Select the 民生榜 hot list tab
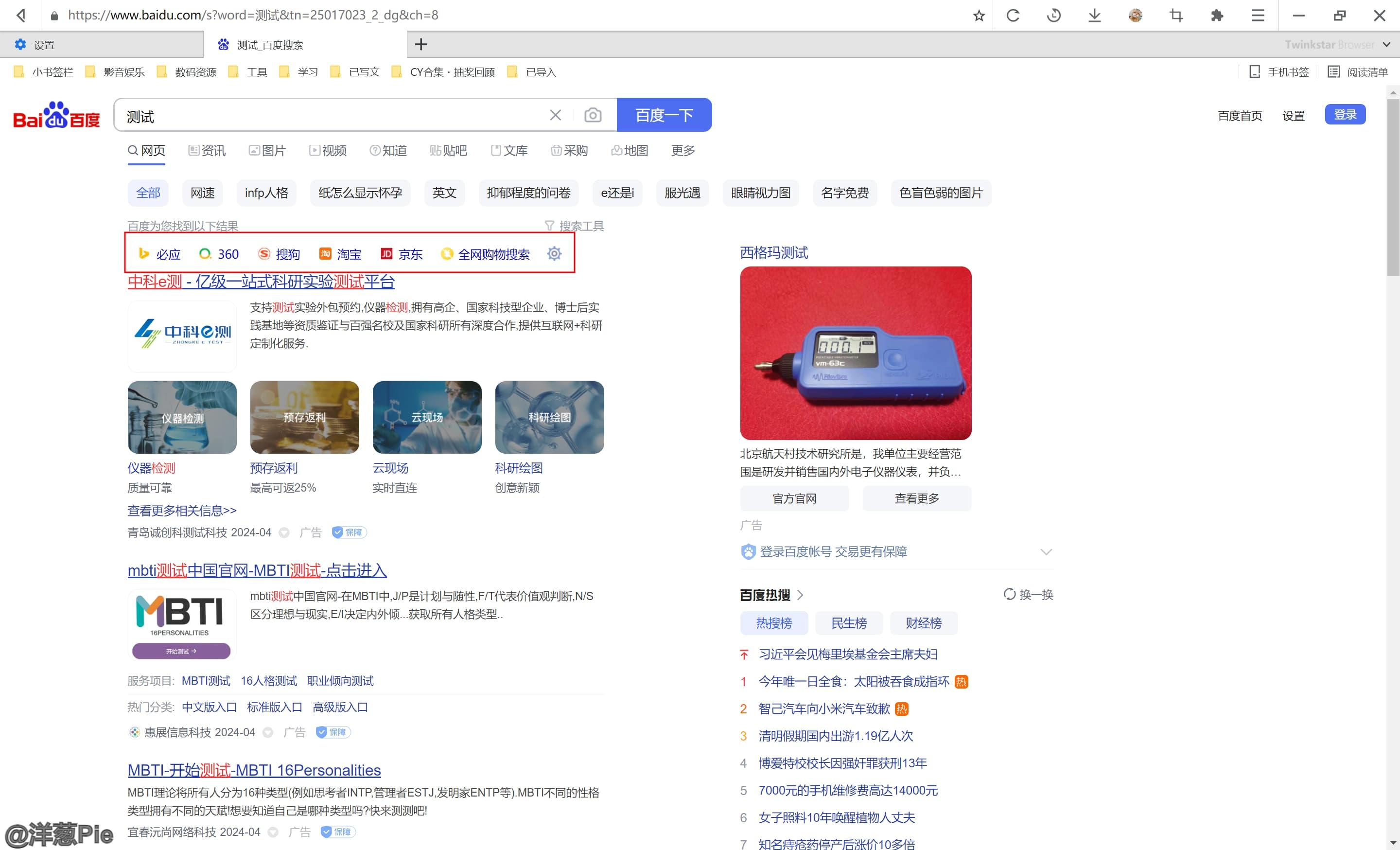The image size is (1400, 850). click(x=849, y=623)
